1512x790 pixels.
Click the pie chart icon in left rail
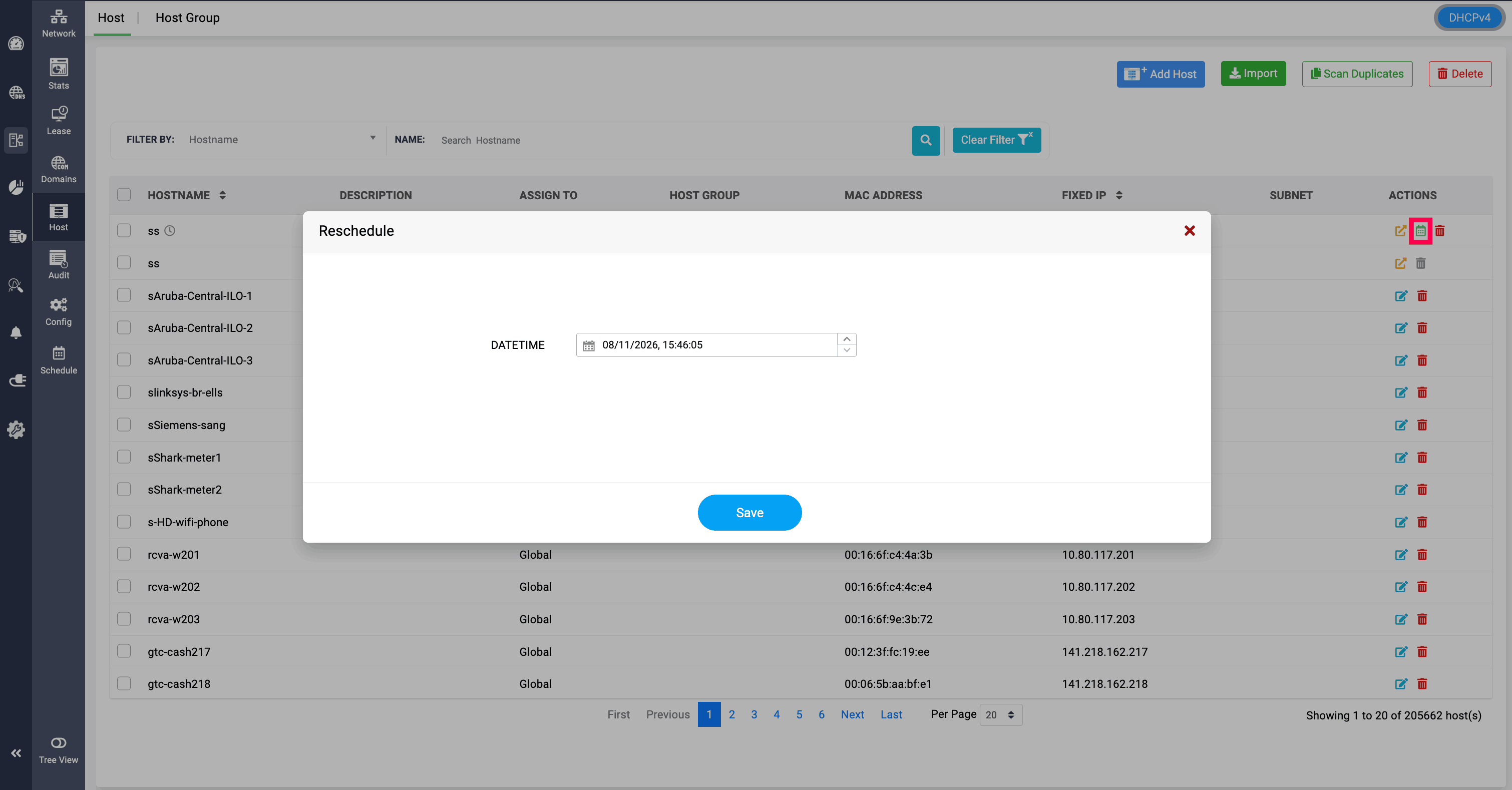[x=16, y=187]
